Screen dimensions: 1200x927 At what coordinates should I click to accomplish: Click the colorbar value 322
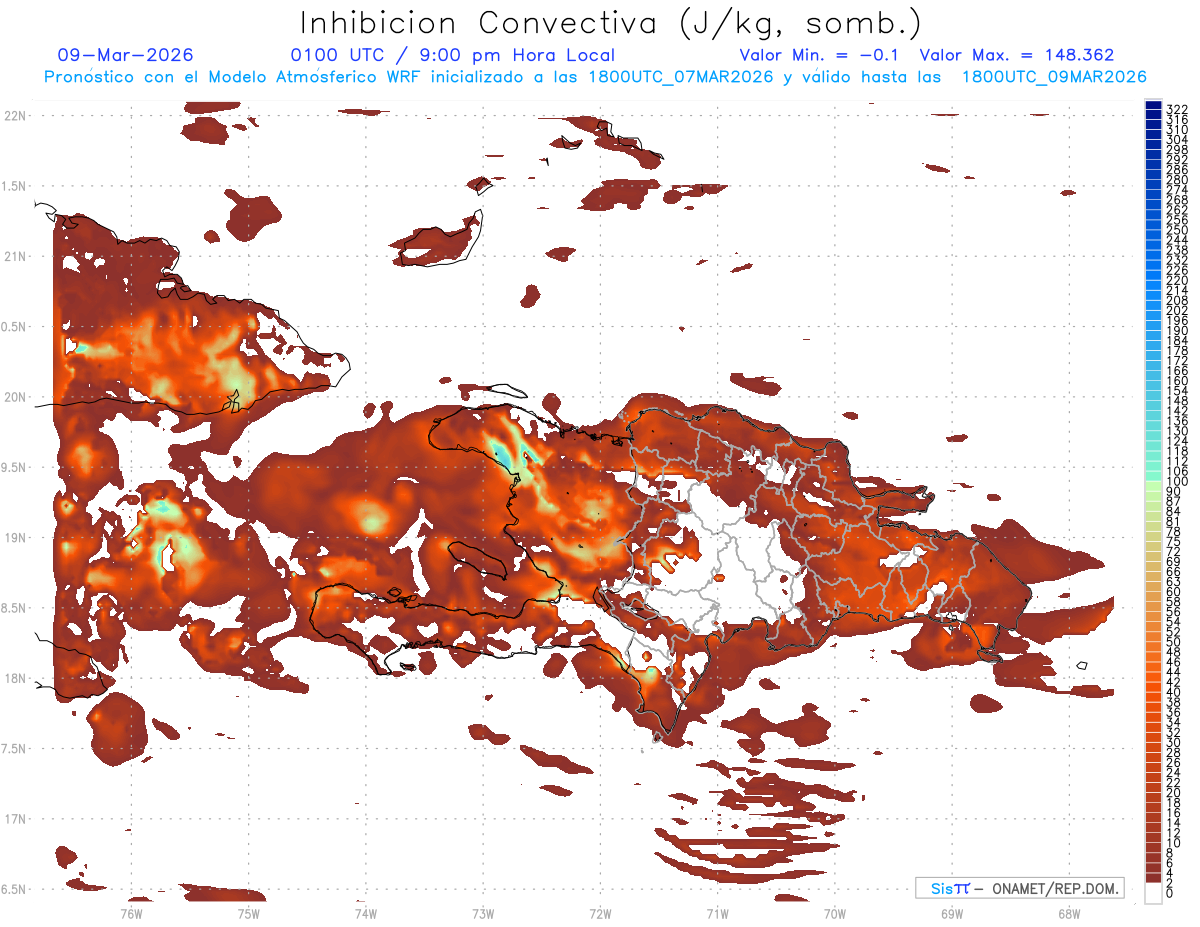(x=1176, y=109)
